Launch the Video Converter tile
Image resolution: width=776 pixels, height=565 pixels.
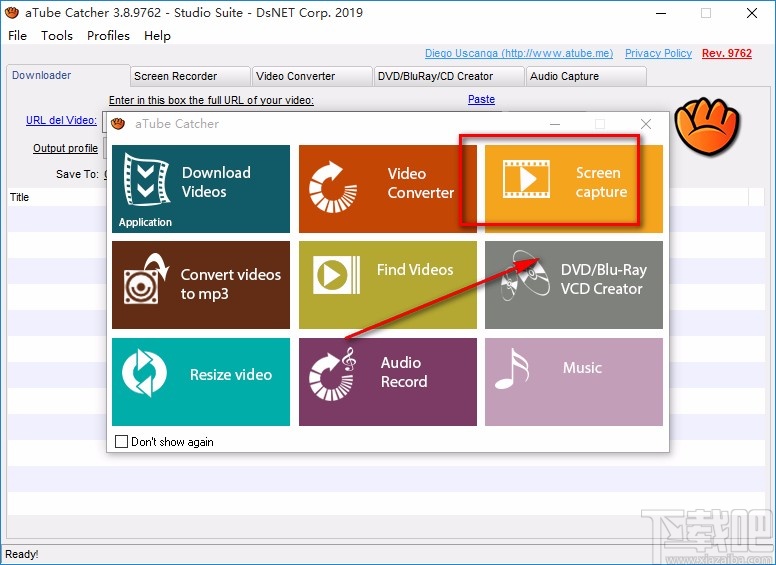[388, 188]
